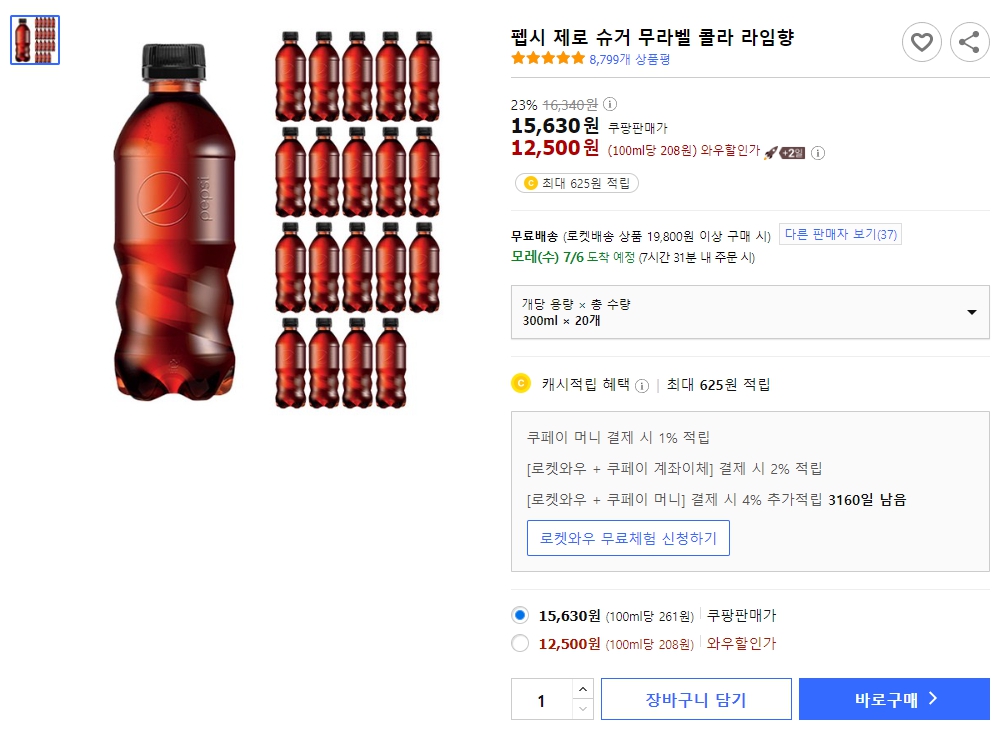Click info icon beside the 와우할인가 price
Viewport: 1001px width, 731px height.
coord(818,154)
